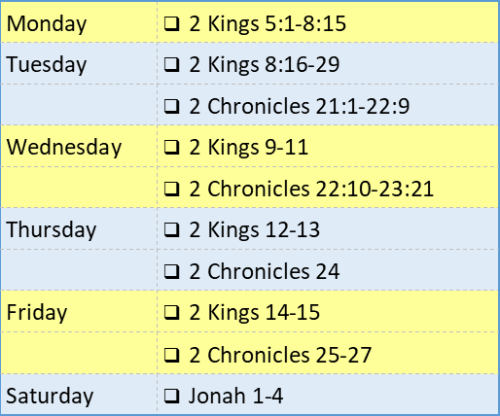500x416 pixels.
Task: Click the 2 Chronicles 25-27 text
Action: 280,355
